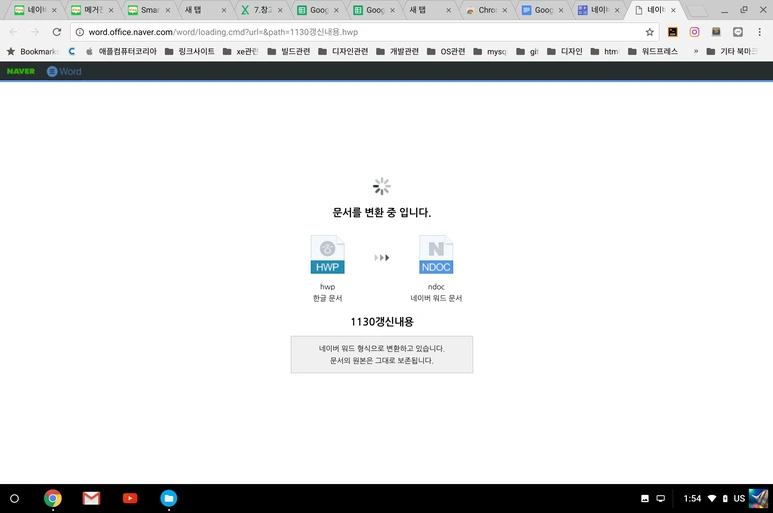This screenshot has width=773, height=513.
Task: Open the Files app from the shelf
Action: 169,498
